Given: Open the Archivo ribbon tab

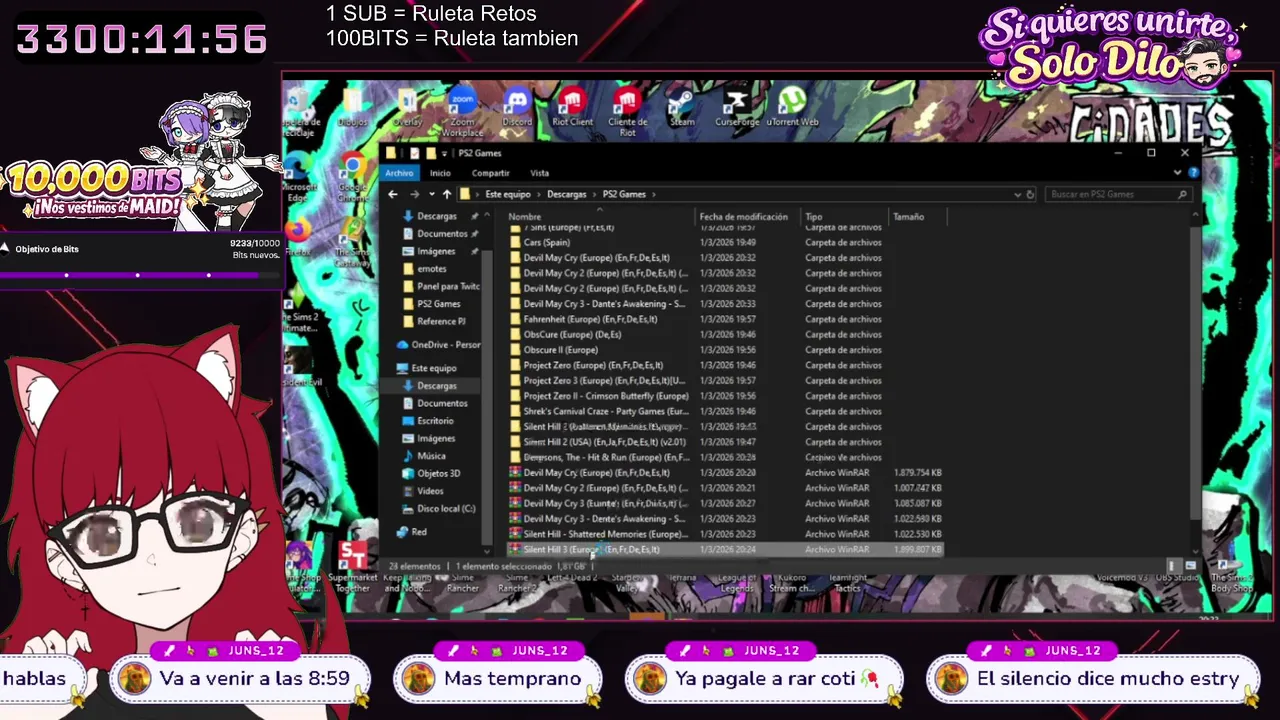Looking at the screenshot, I should tap(399, 173).
